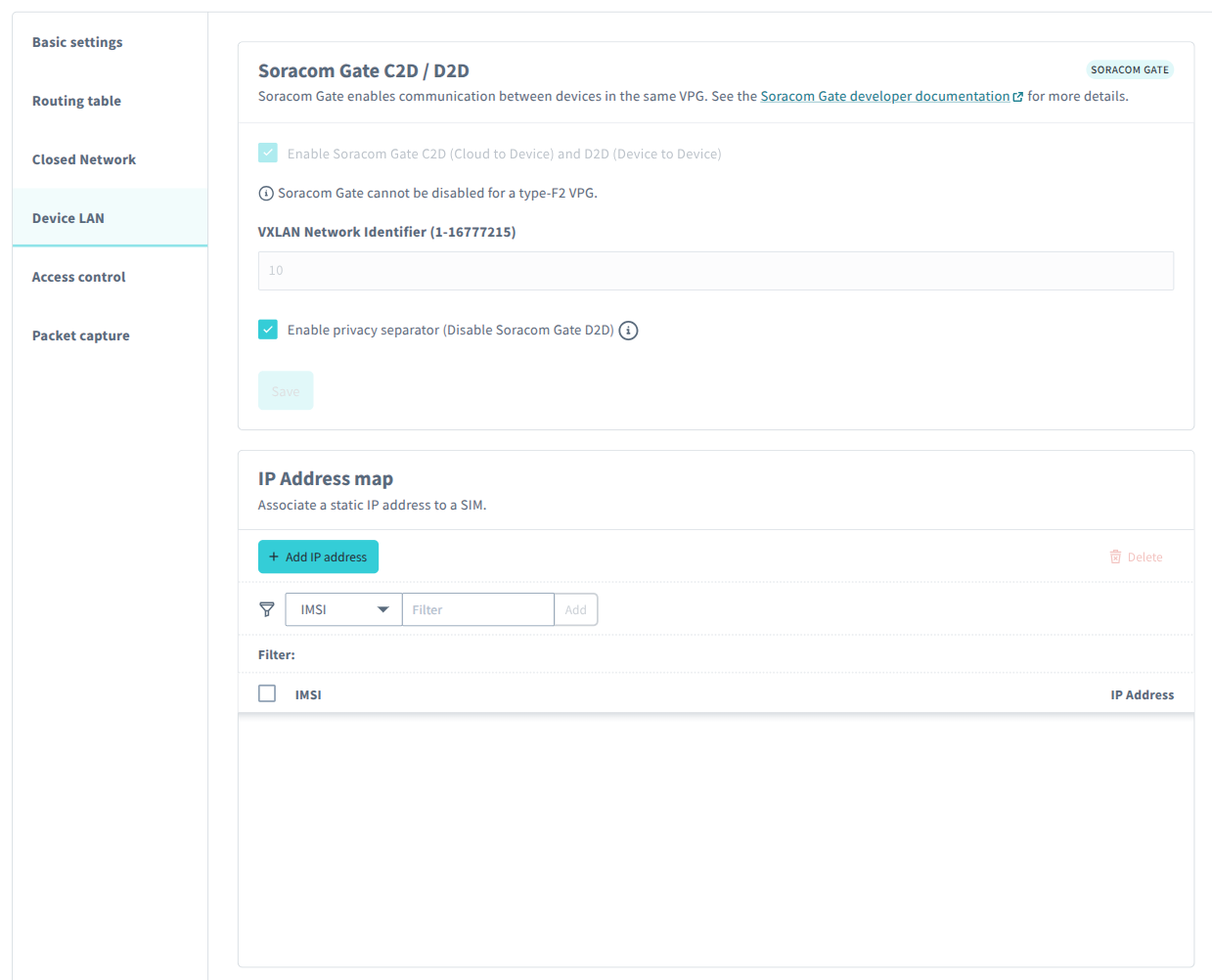This screenshot has width=1212, height=980.
Task: Click the VXLAN Network Identifier field
Action: point(715,270)
